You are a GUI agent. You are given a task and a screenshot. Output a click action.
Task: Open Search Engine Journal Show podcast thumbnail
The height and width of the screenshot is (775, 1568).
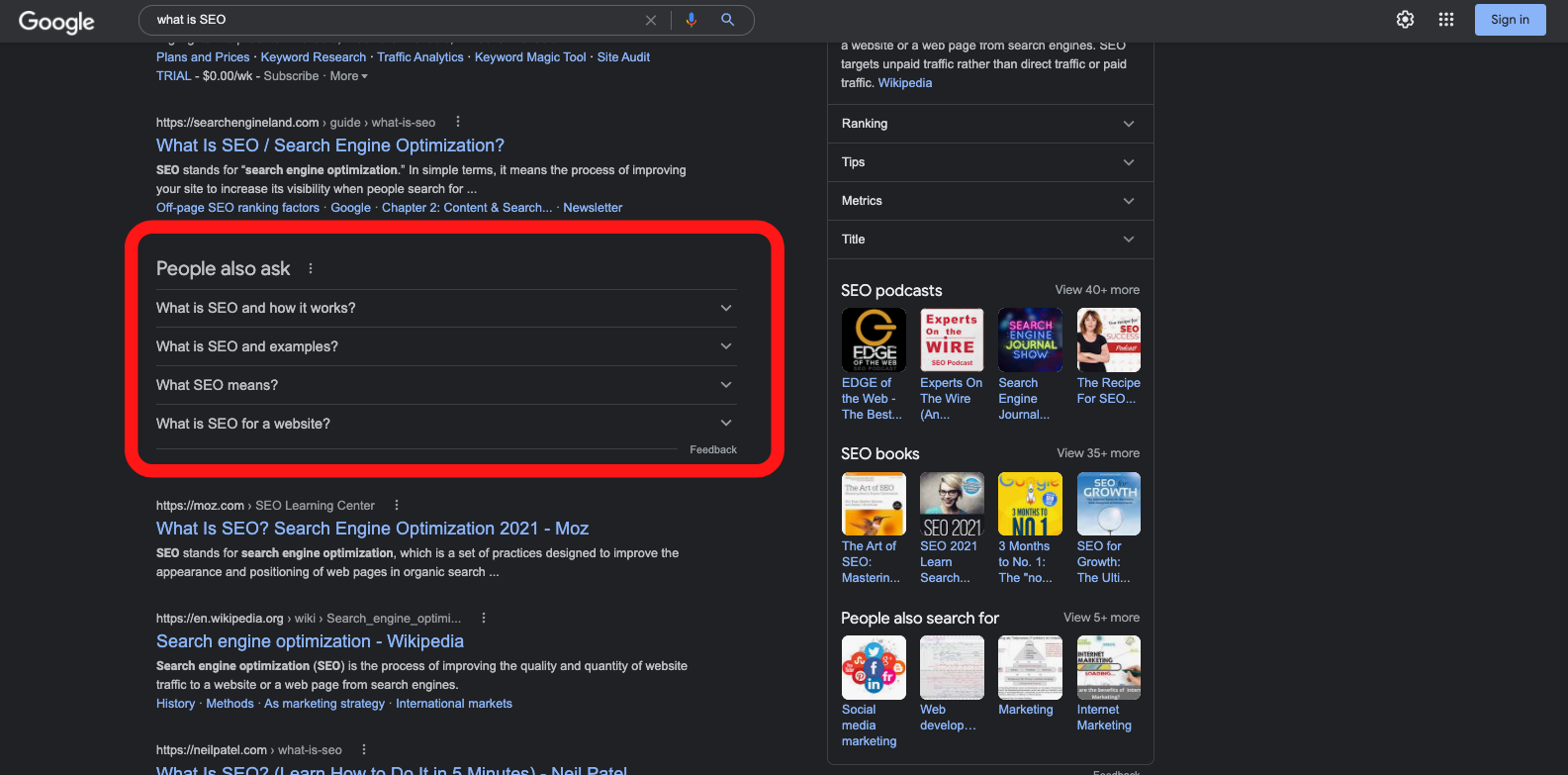pos(1030,339)
